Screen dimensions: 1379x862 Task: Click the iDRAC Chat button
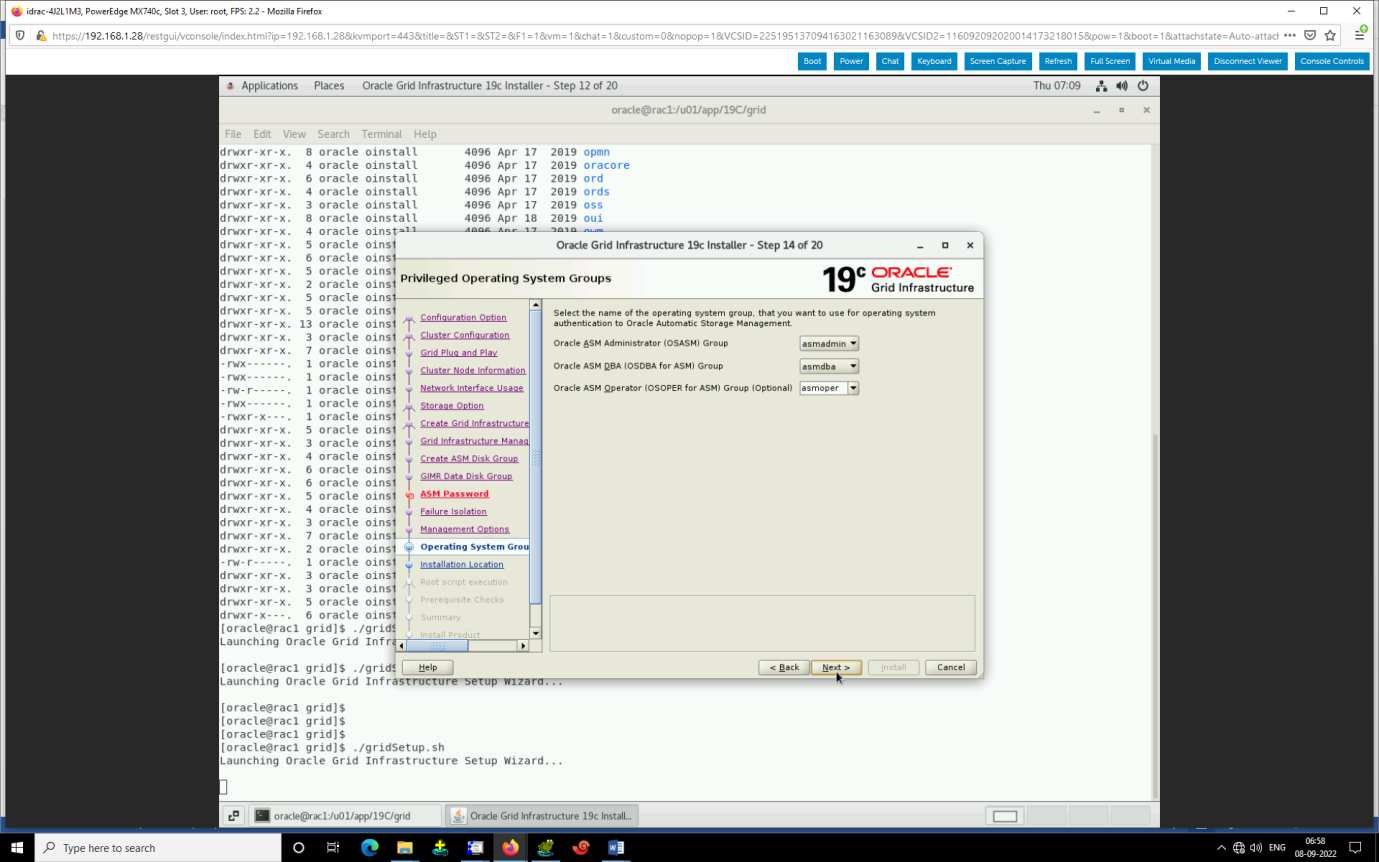pyautogui.click(x=890, y=61)
